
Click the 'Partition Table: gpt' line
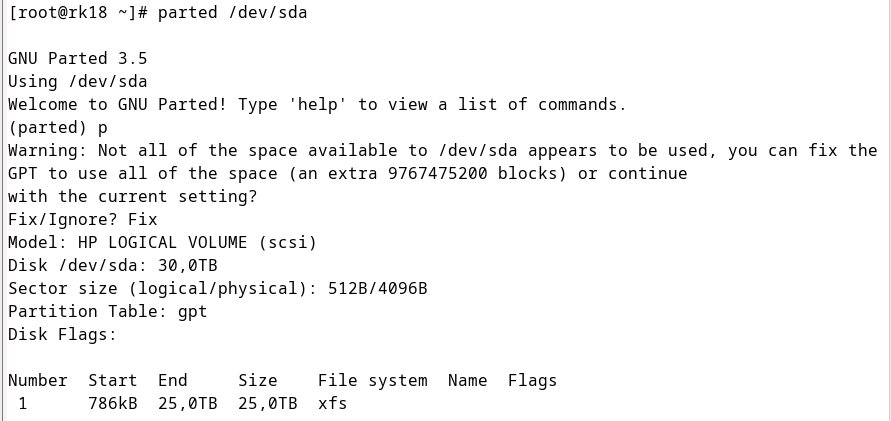(107, 311)
